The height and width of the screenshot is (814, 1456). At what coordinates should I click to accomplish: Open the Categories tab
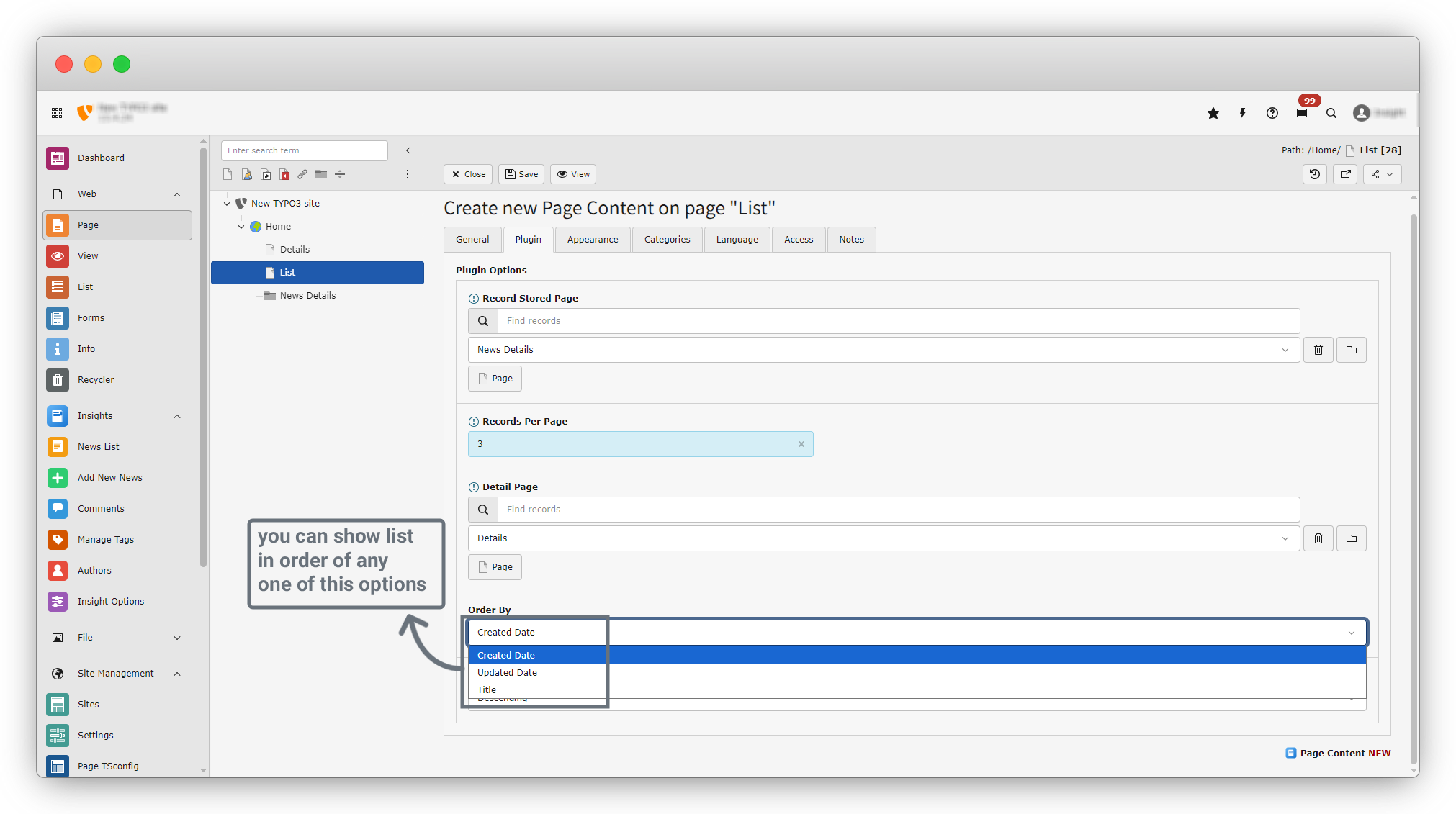point(667,240)
